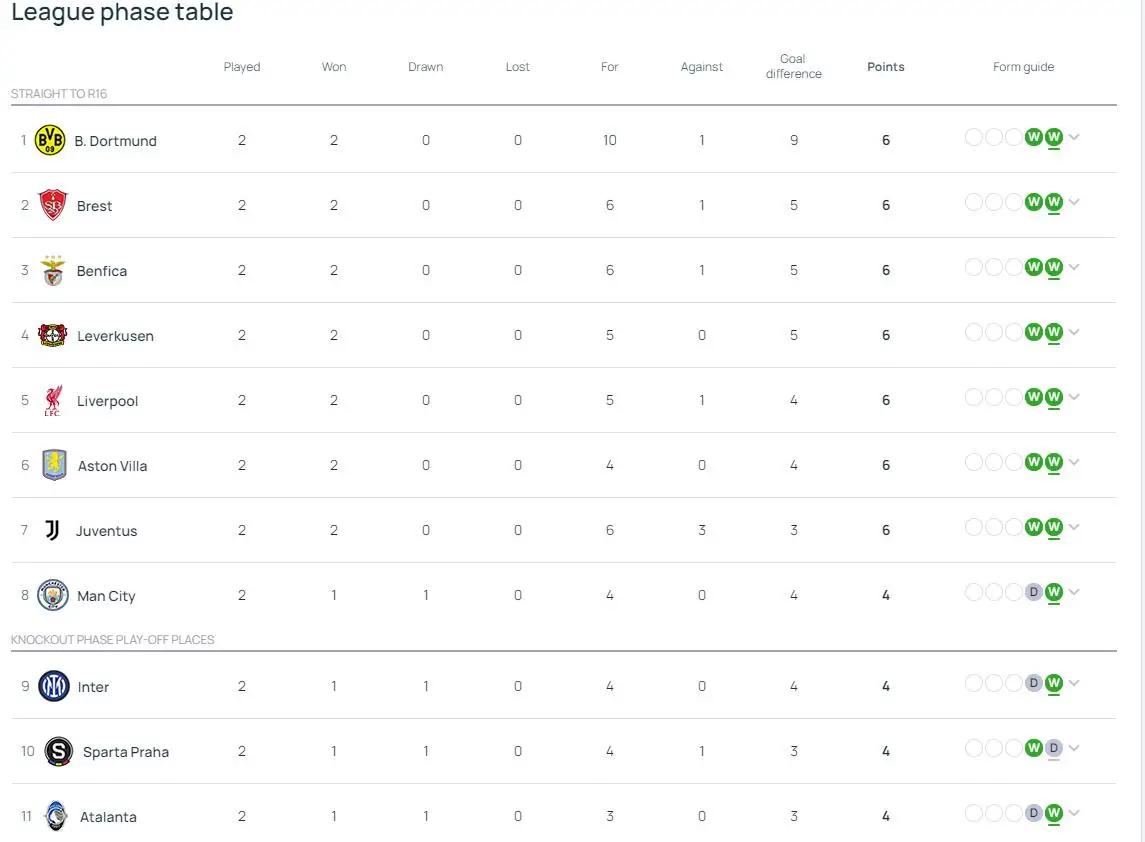This screenshot has height=842, width=1145.
Task: Open the Atalanta team link
Action: point(108,816)
